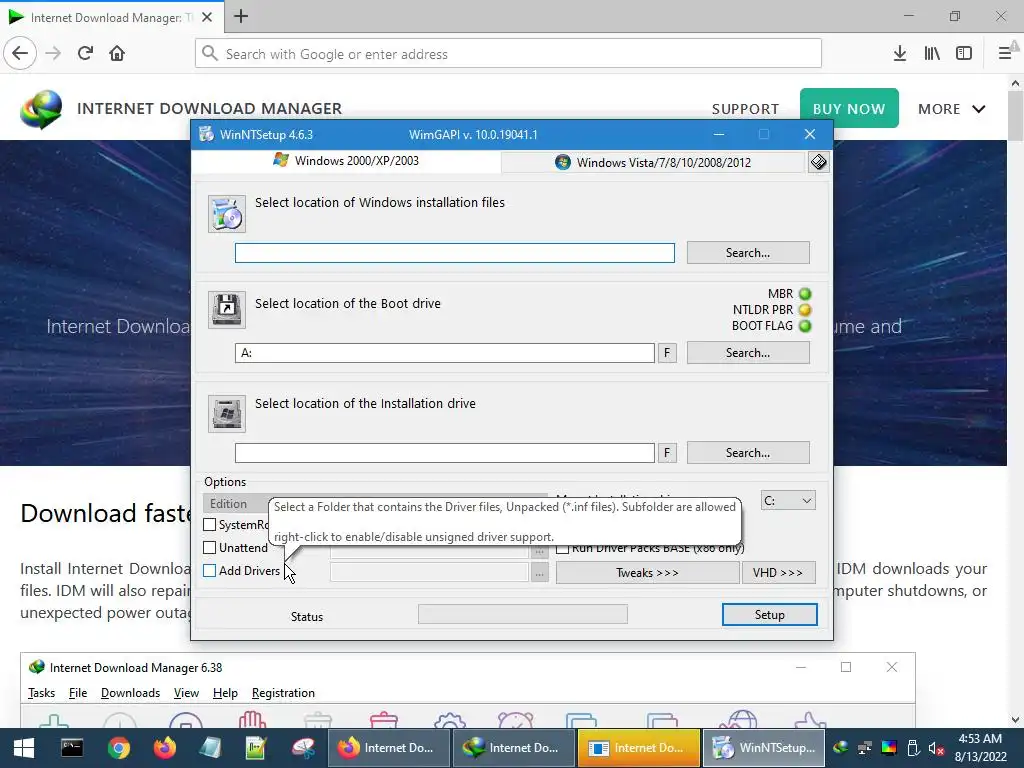The height and width of the screenshot is (768, 1024).
Task: Open the View menu in IDM window
Action: point(186,693)
